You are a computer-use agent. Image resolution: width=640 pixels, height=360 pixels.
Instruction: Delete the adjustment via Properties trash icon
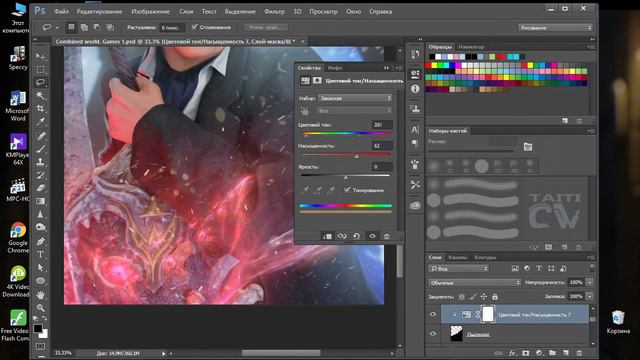387,236
